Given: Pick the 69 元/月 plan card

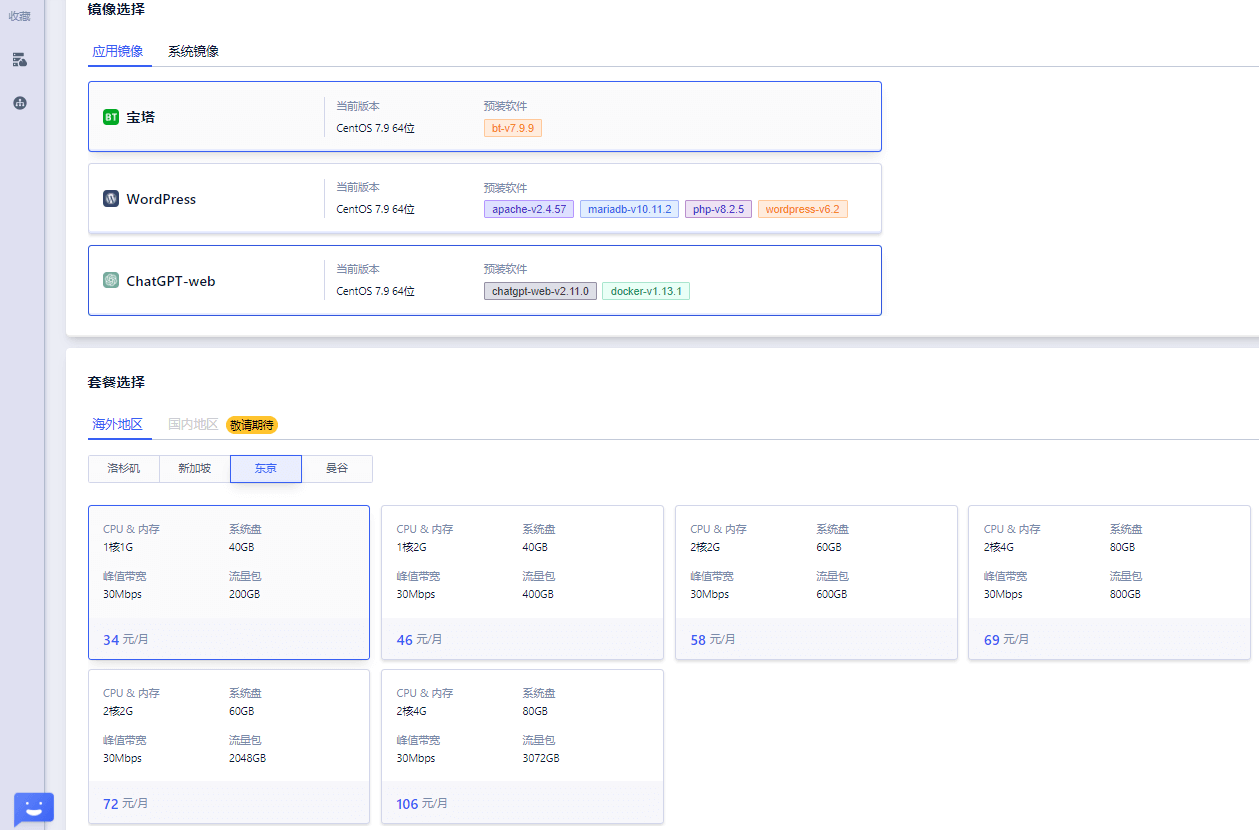Looking at the screenshot, I should [x=1109, y=582].
